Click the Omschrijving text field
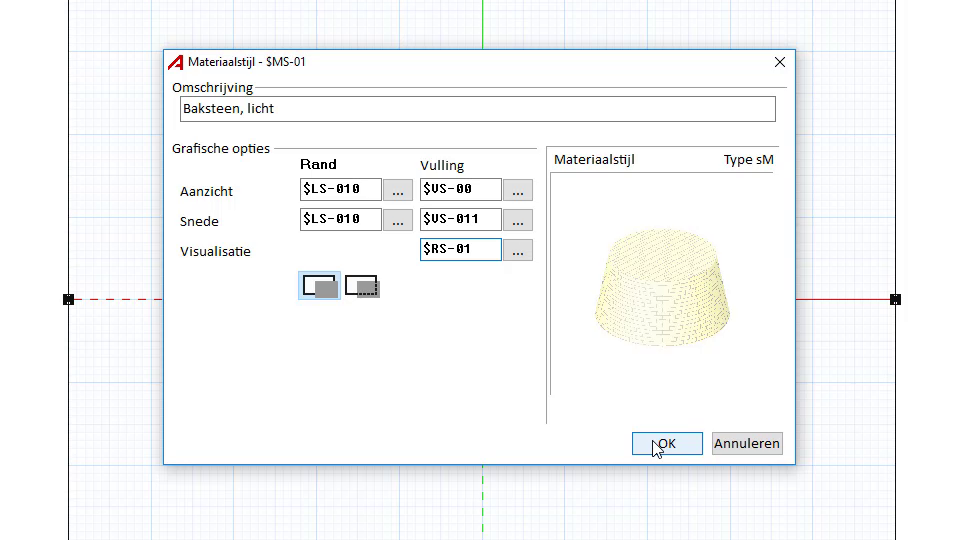The width and height of the screenshot is (960, 540). point(477,109)
